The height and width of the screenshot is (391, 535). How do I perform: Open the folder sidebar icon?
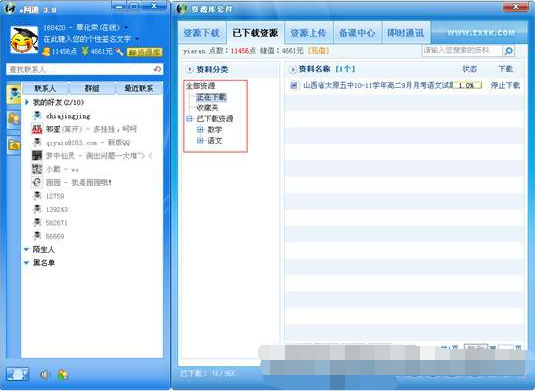click(14, 145)
